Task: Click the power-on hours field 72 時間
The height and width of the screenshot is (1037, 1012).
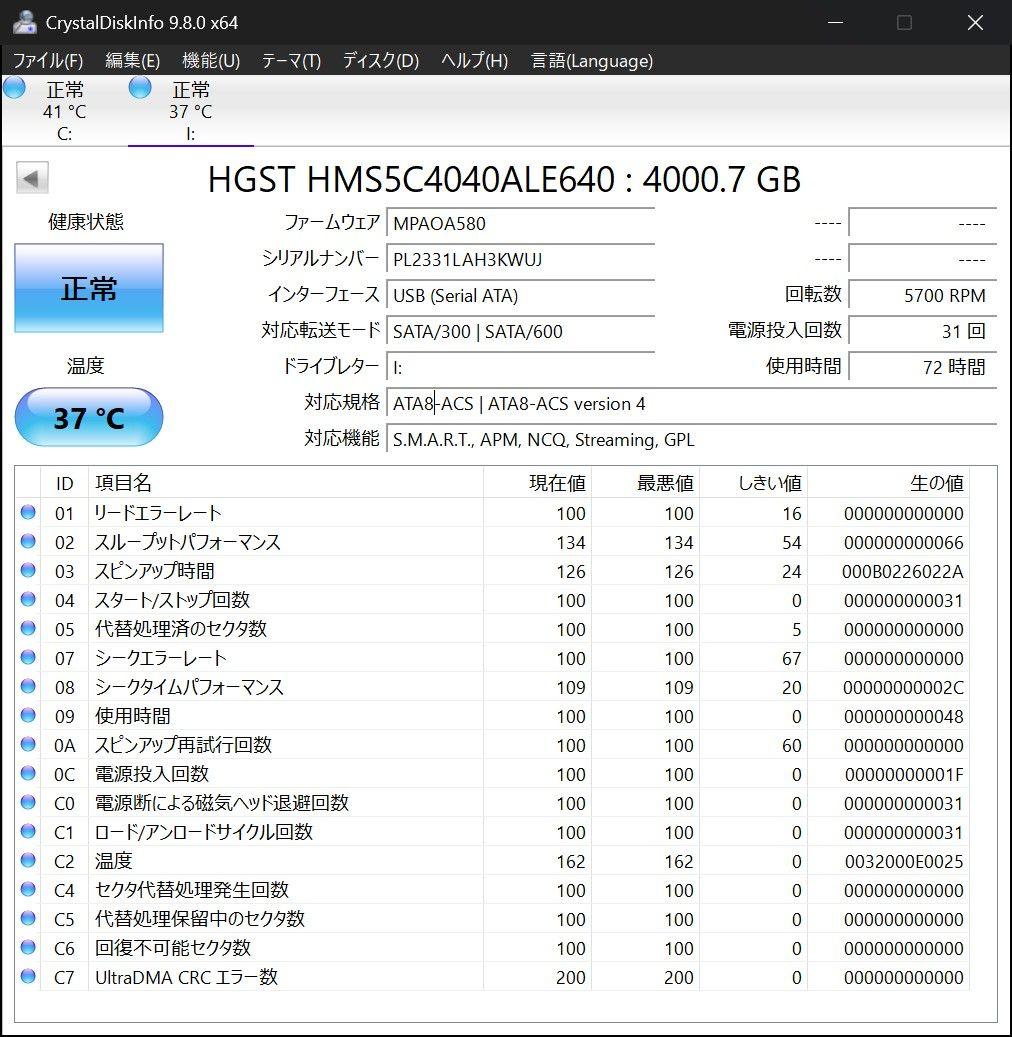Action: (923, 367)
